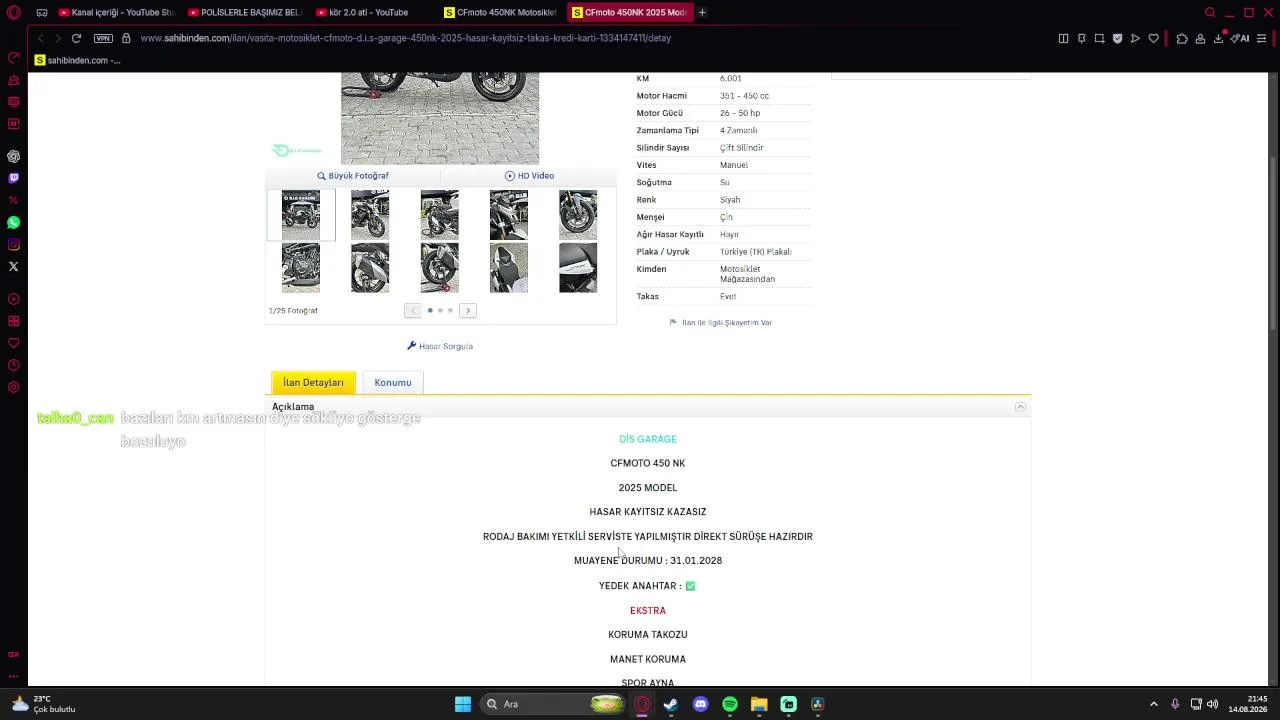The width and height of the screenshot is (1280, 720).
Task: Open sidebar settings gear icon
Action: coord(13,387)
